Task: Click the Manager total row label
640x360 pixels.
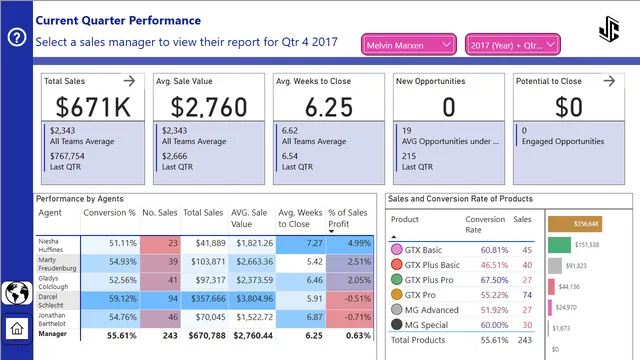Action: (52, 334)
